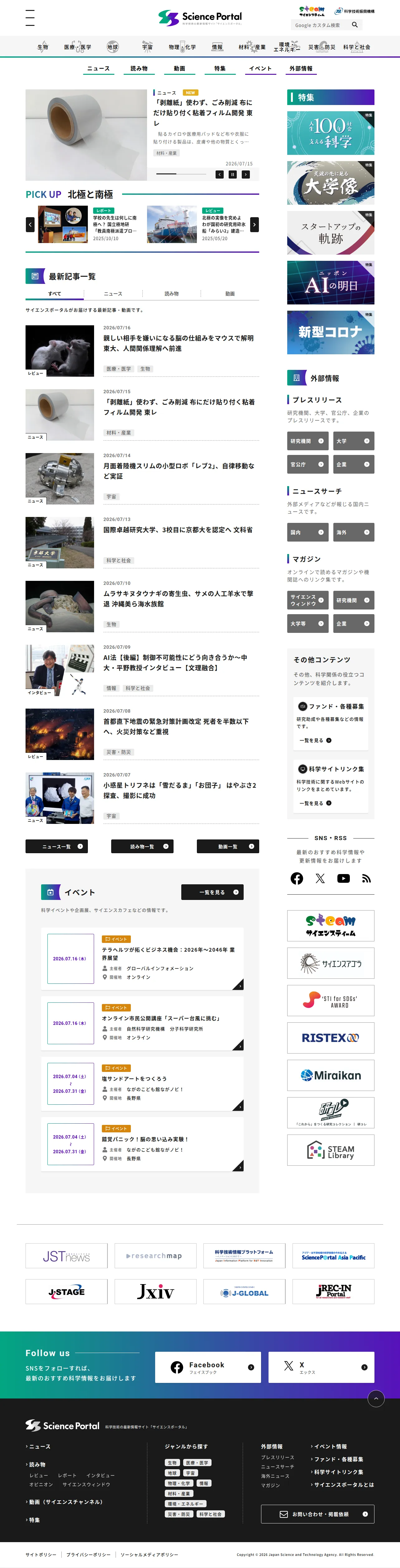The image size is (400, 1568).
Task: Open the 人生100年を支える科学 feature banner
Action: click(x=331, y=133)
